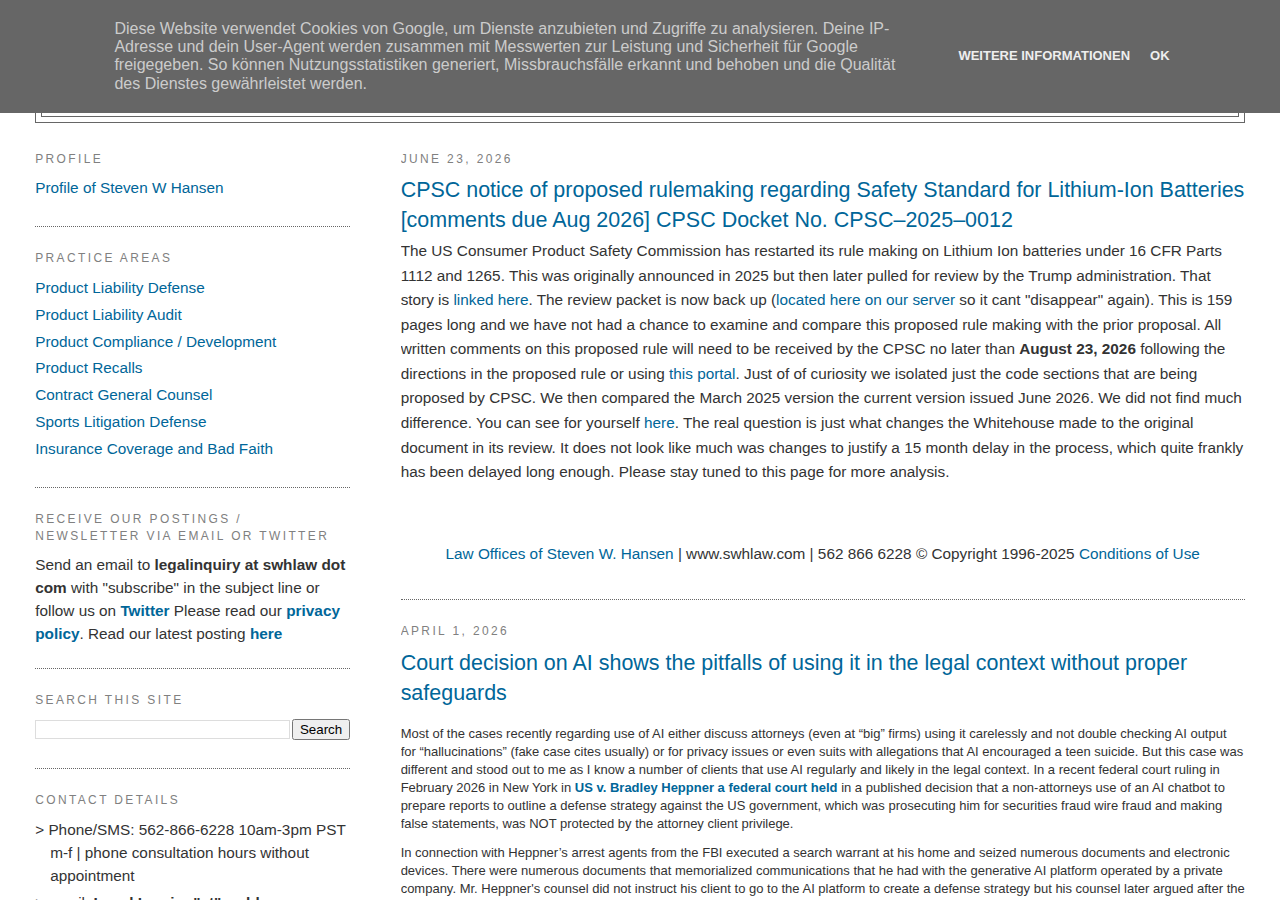
Task: Open Law Offices of Steven W. Hansen link
Action: pos(559,554)
